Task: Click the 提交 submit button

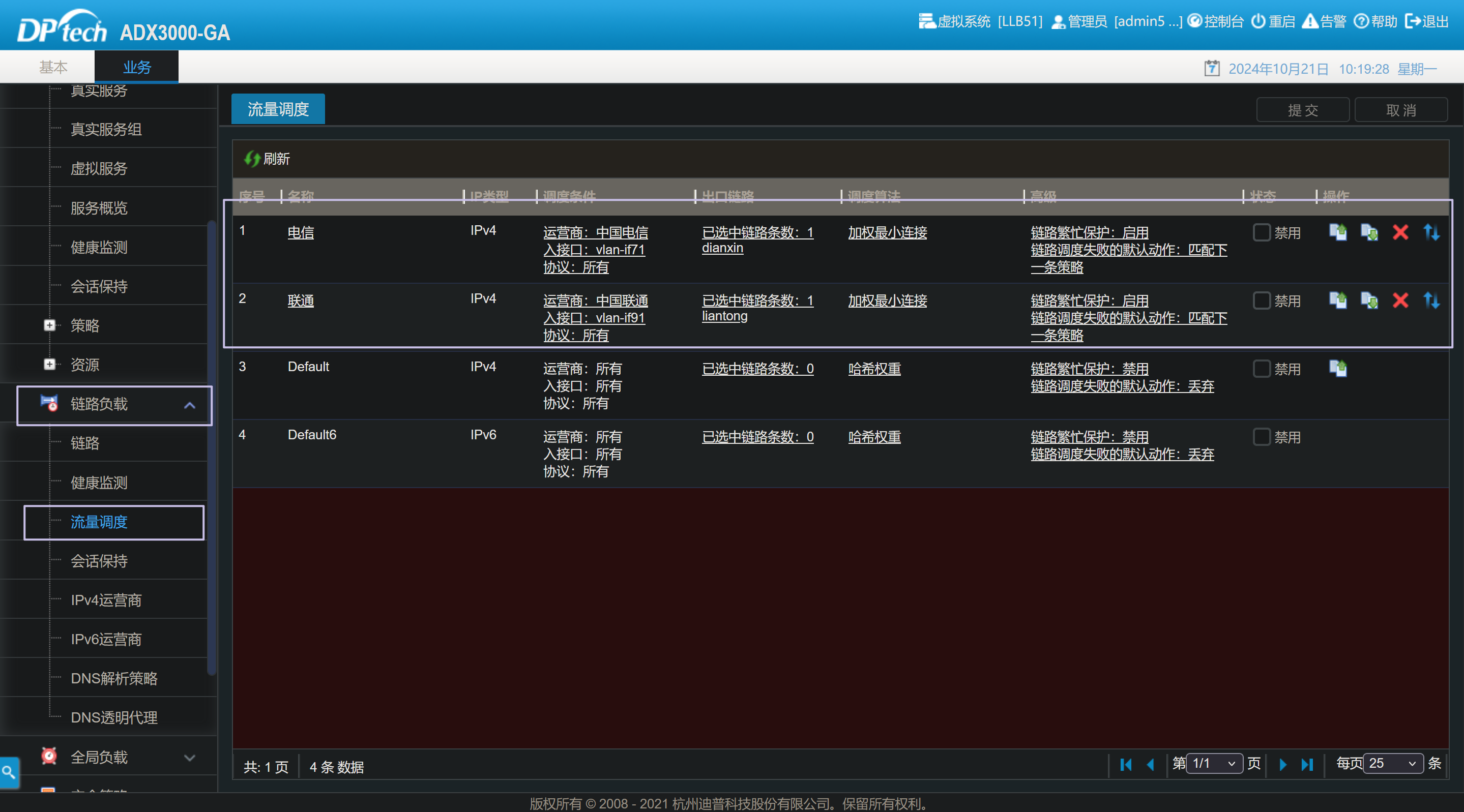Action: 1302,110
